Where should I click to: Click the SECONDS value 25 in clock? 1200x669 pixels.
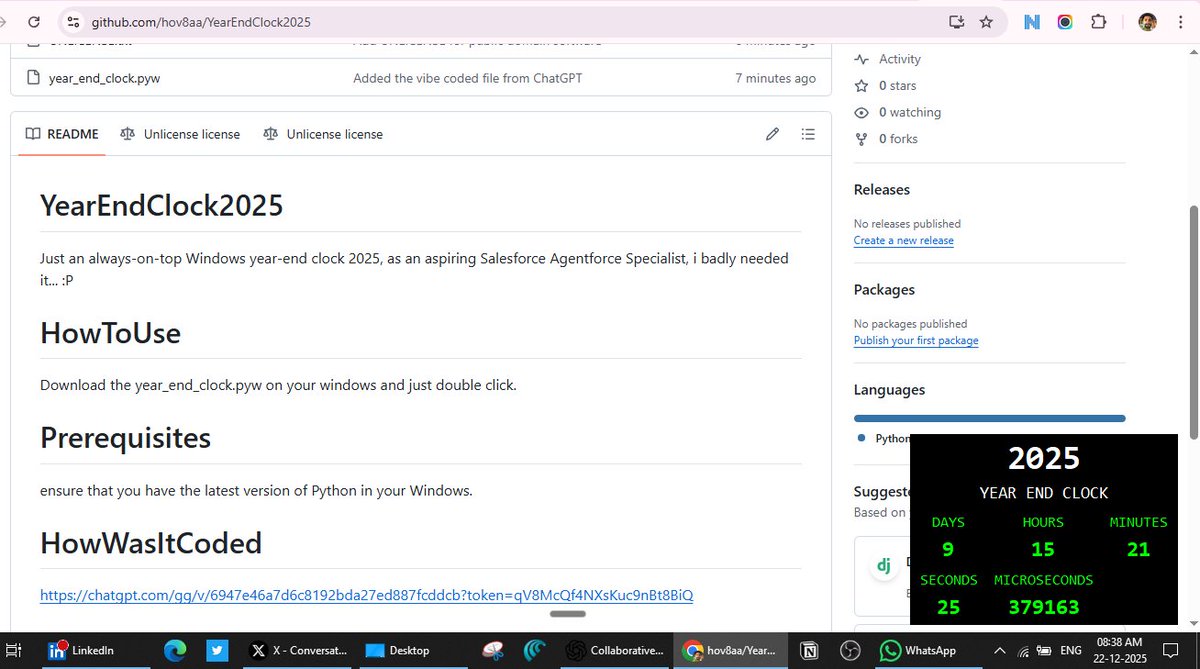point(948,607)
